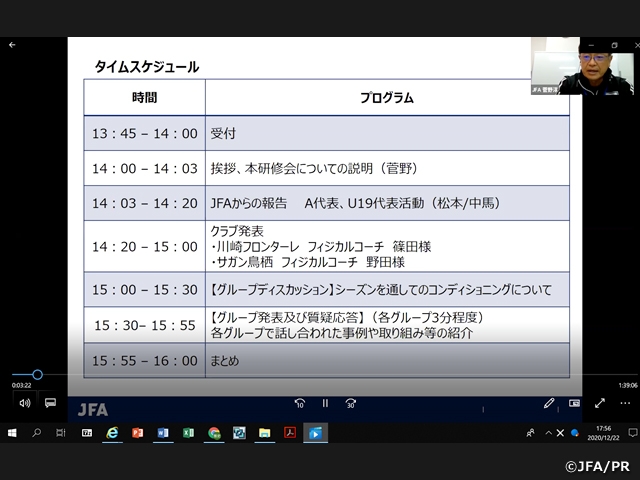Open the blue sync app on taskbar
This screenshot has width=640, height=480.
coord(239,433)
